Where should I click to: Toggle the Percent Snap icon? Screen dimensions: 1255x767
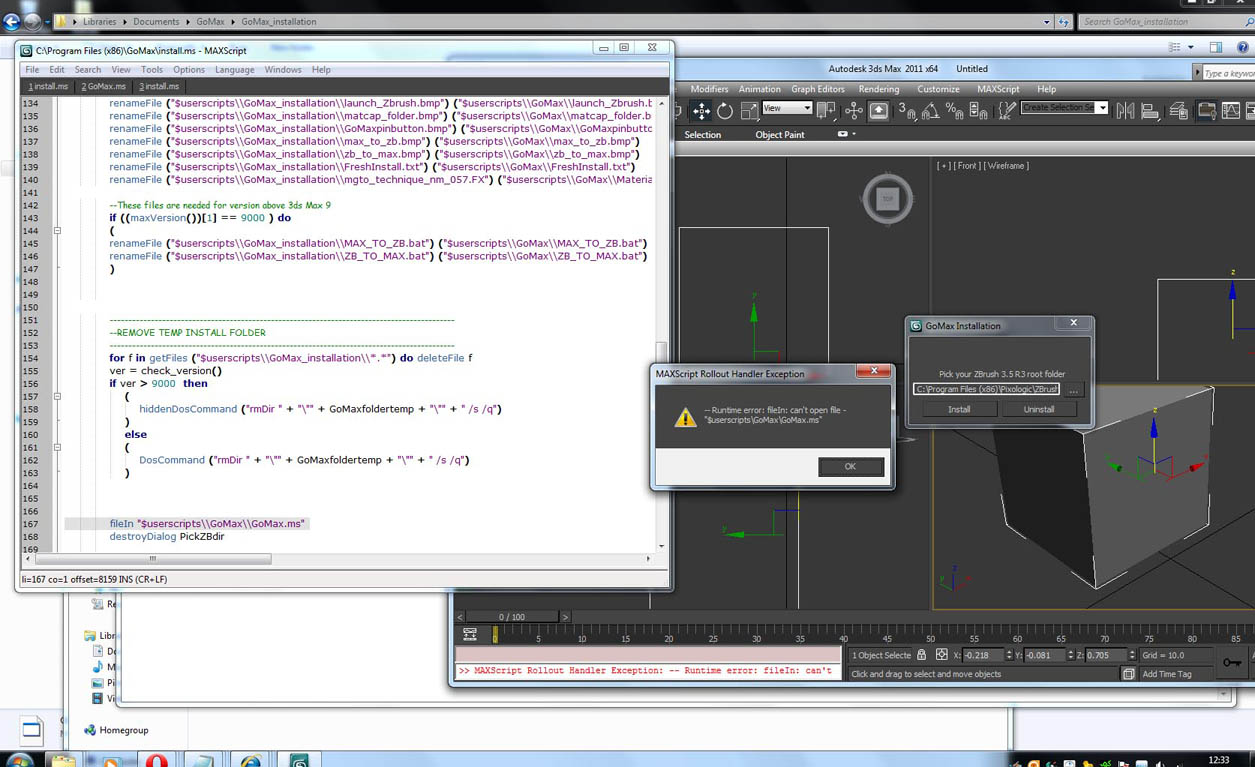(954, 110)
